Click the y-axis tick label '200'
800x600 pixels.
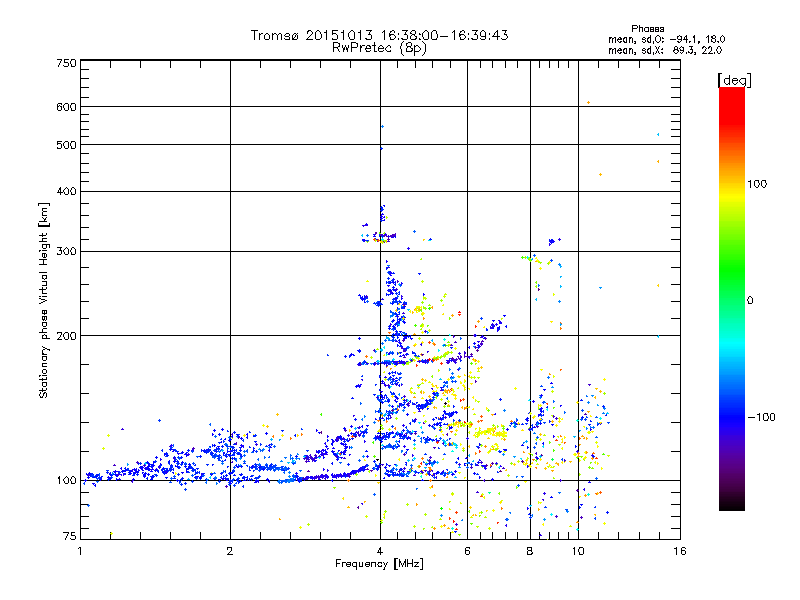tap(66, 336)
